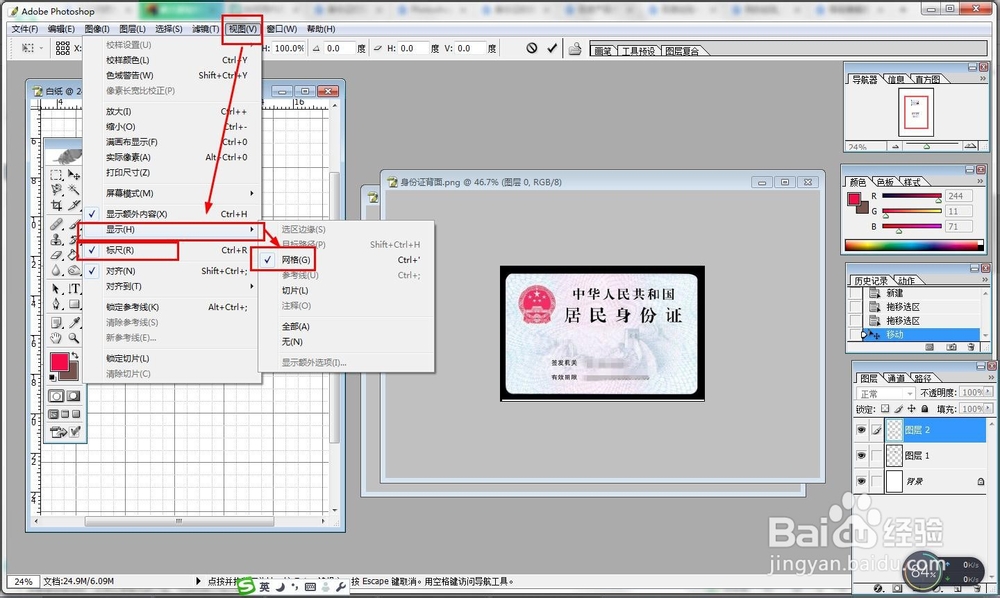Switch to the 色板 tab
The height and width of the screenshot is (598, 1000).
coord(885,182)
